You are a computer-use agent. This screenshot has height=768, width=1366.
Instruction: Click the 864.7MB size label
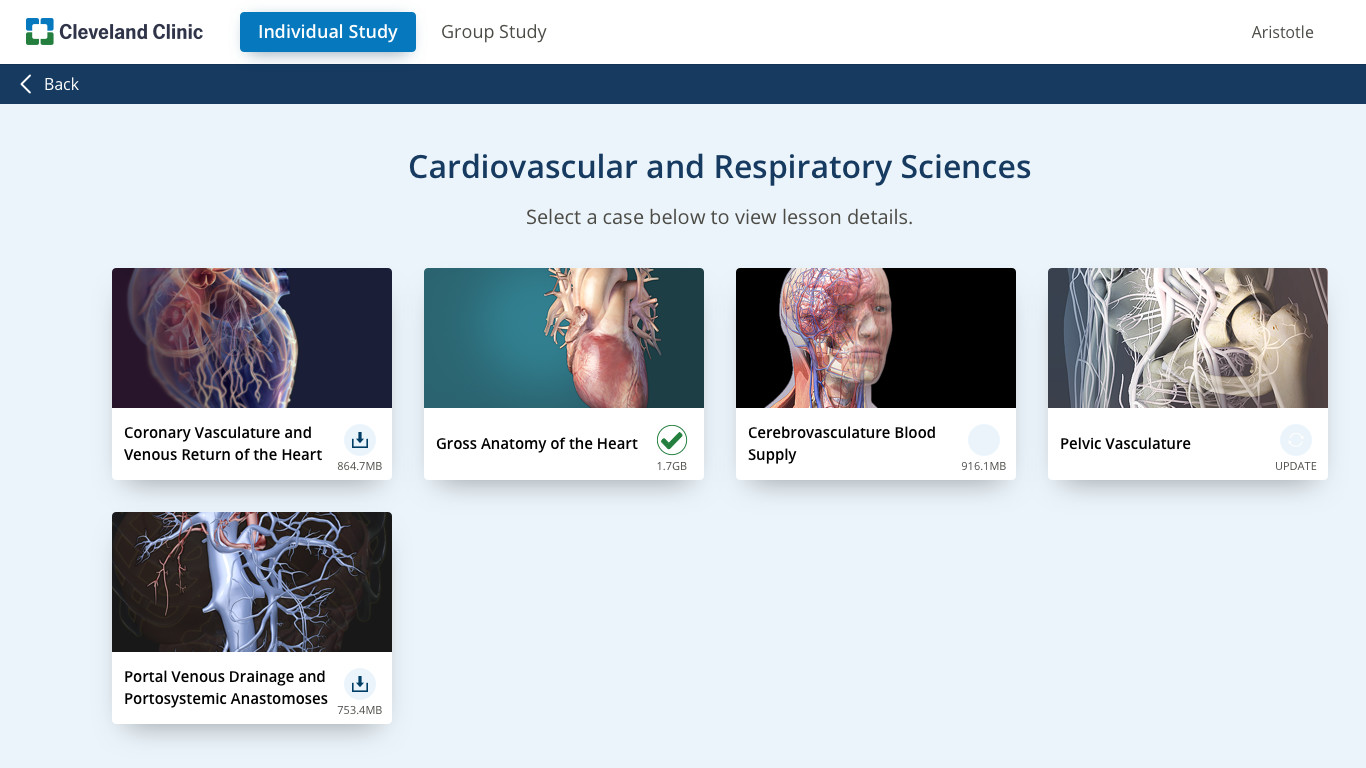tap(359, 466)
